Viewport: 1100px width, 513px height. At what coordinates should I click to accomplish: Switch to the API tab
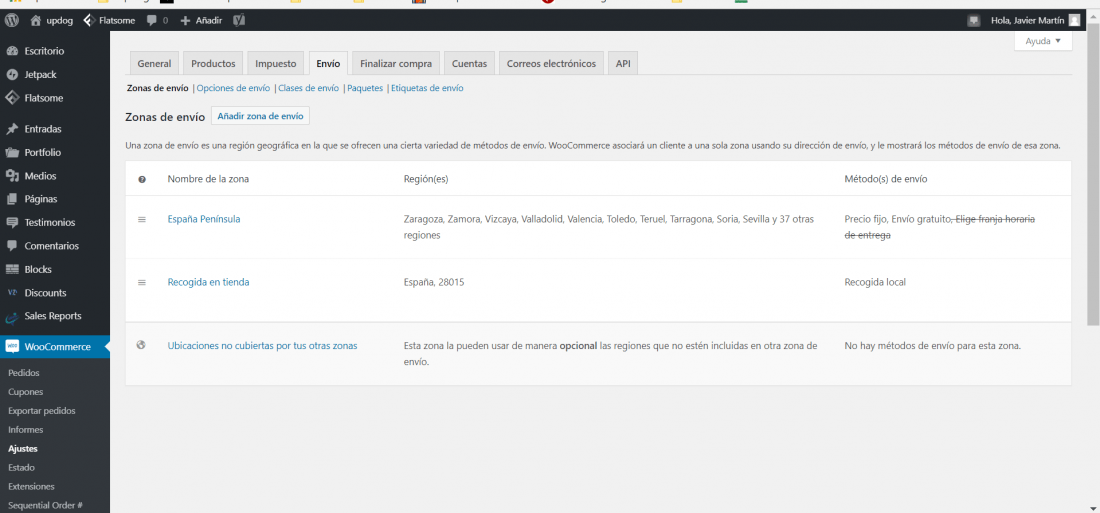623,63
